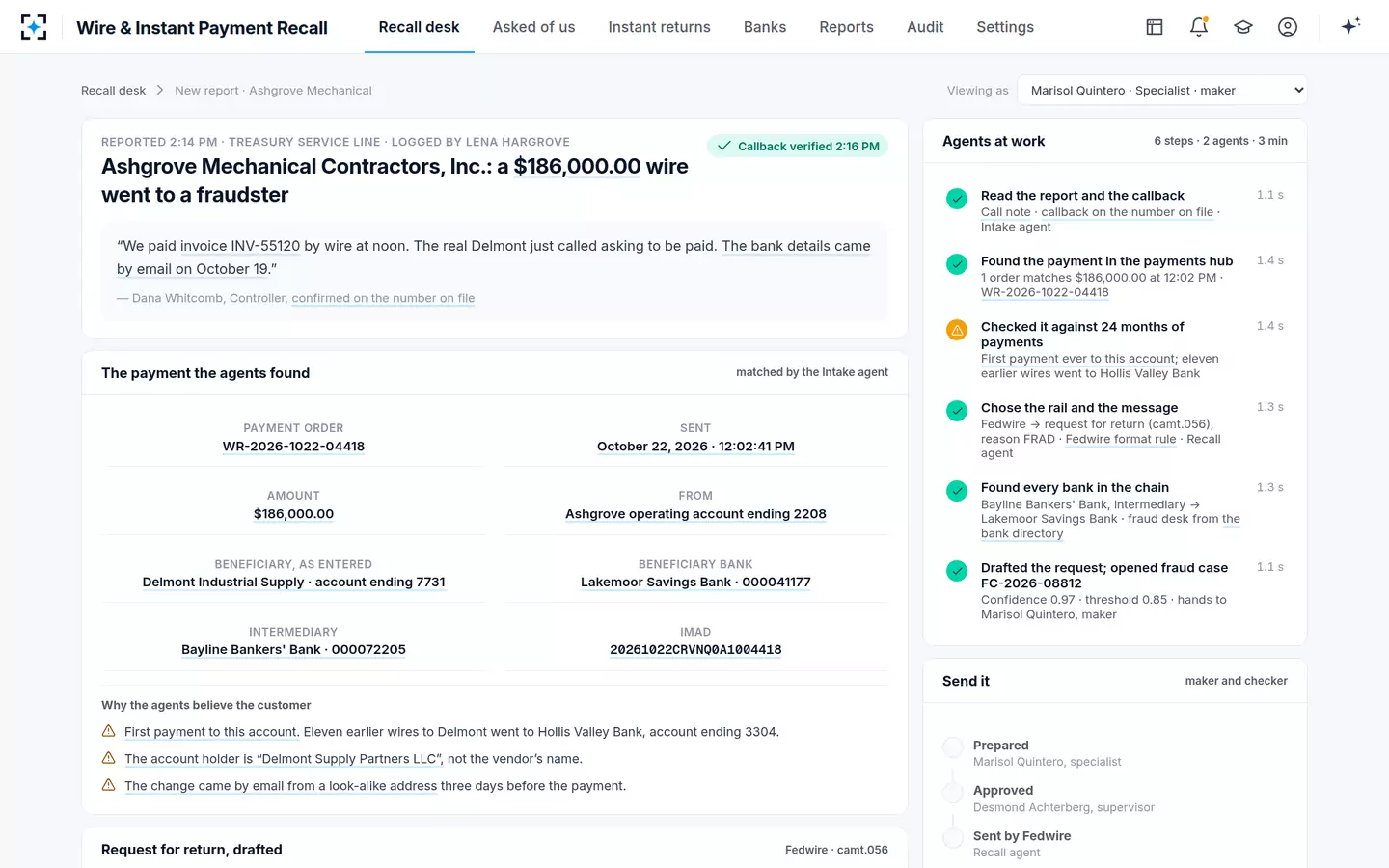
Task: Open the Instant returns tab
Action: (659, 27)
